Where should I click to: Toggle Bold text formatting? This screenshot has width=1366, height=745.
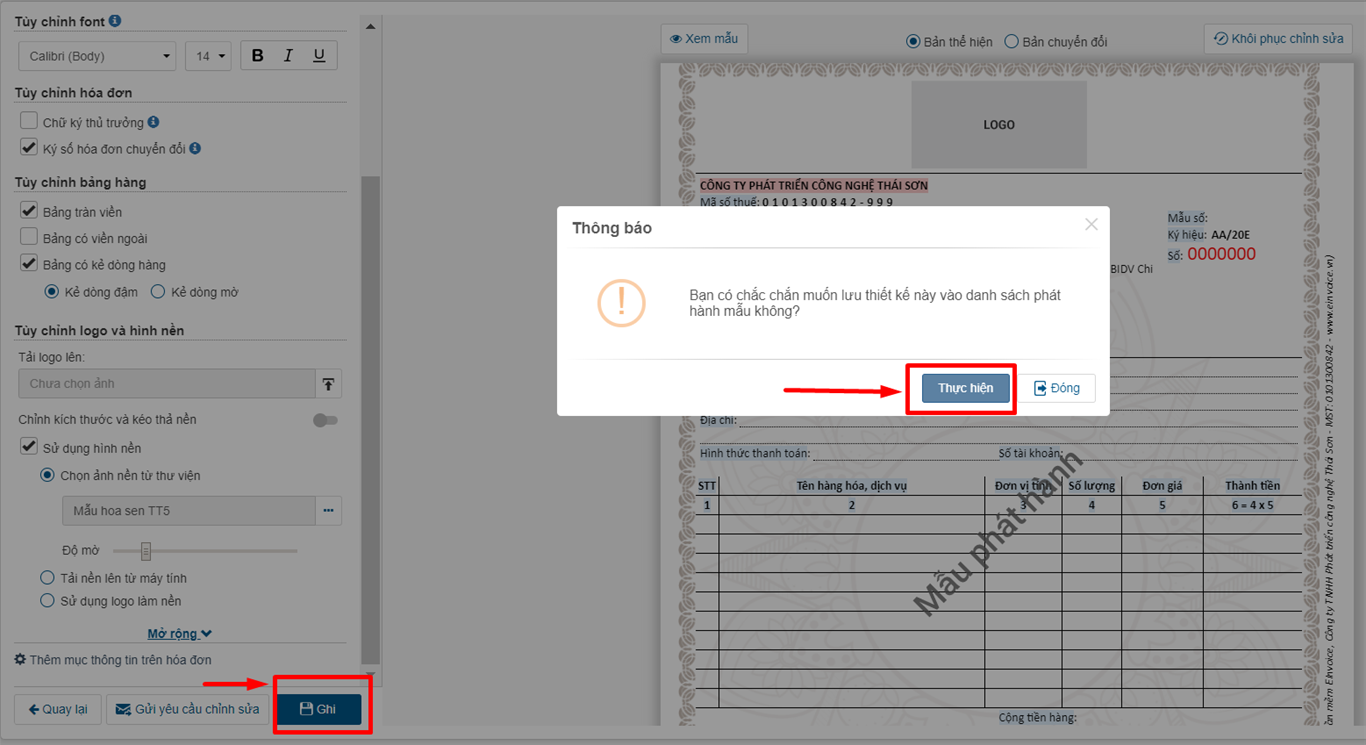(x=258, y=56)
